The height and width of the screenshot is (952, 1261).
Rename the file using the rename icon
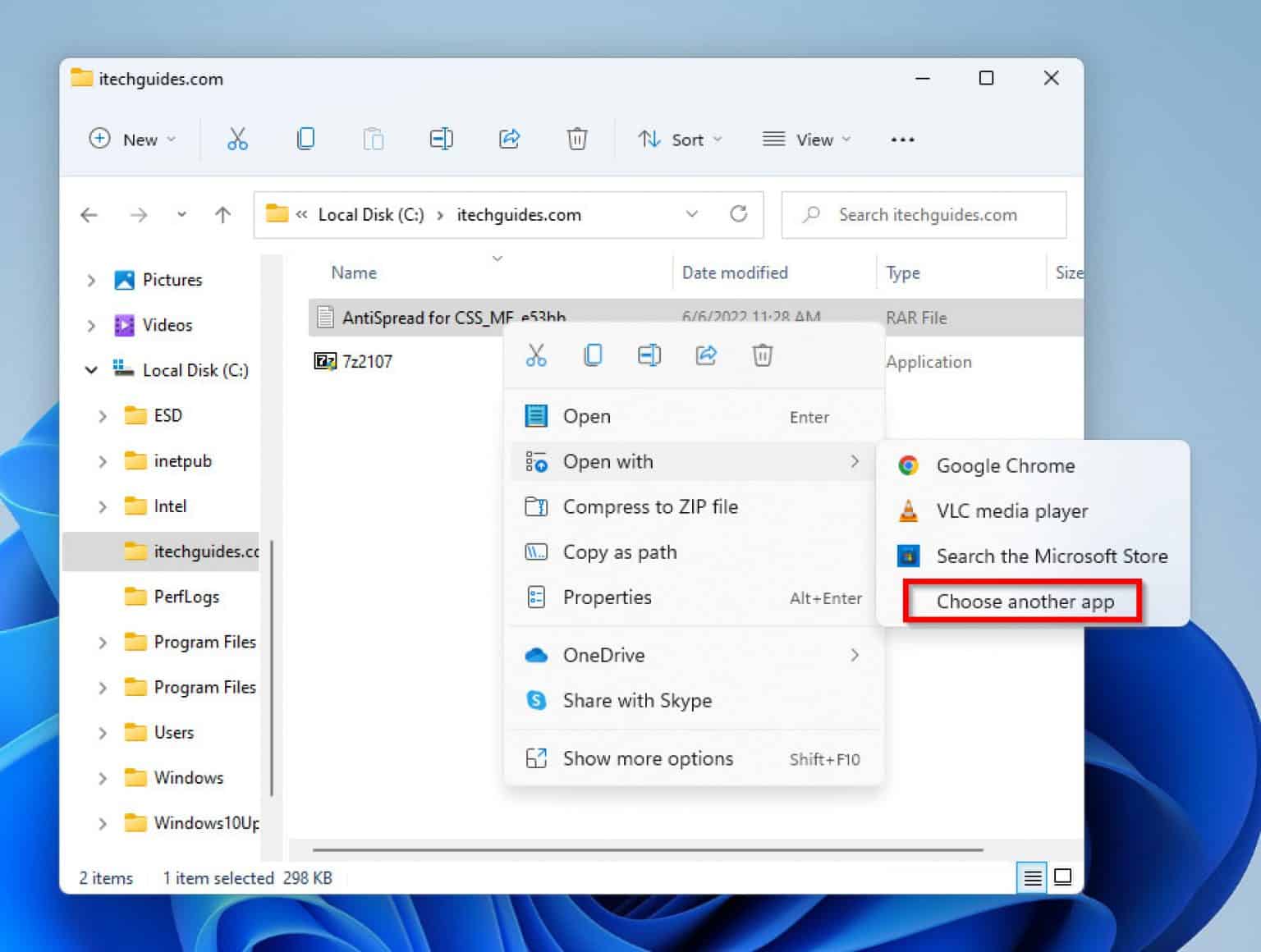point(649,355)
